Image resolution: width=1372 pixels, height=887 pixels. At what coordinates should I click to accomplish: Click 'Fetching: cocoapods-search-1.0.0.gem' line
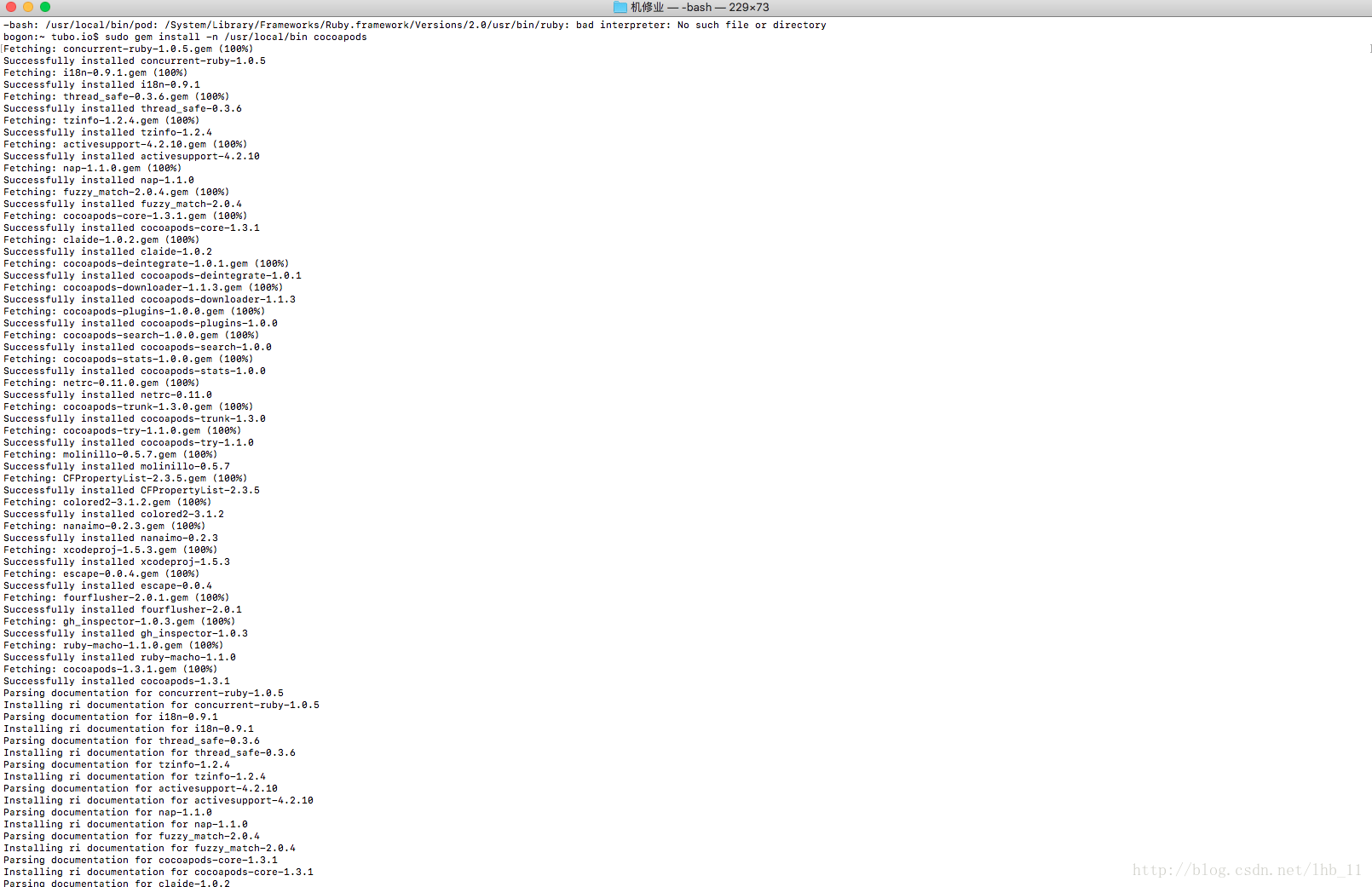(x=131, y=335)
